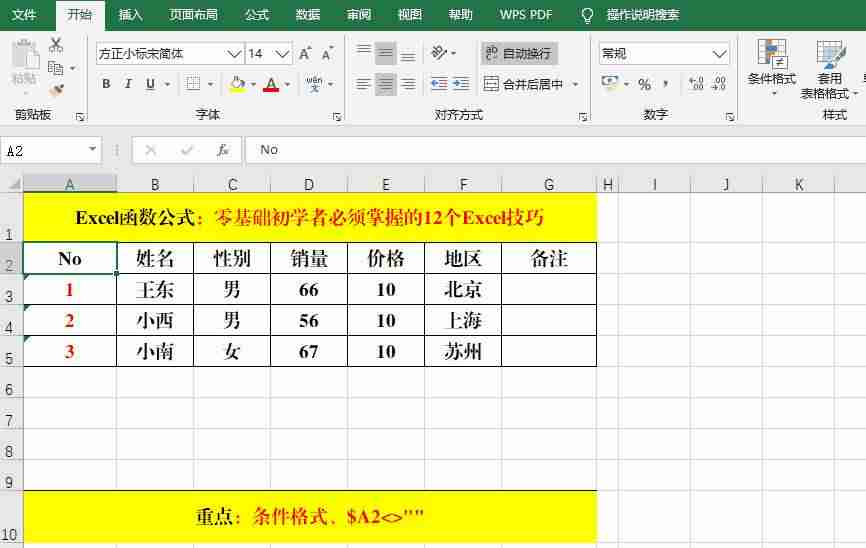Click the phonetic guide wén icon
This screenshot has height=548, width=866.
(x=314, y=84)
